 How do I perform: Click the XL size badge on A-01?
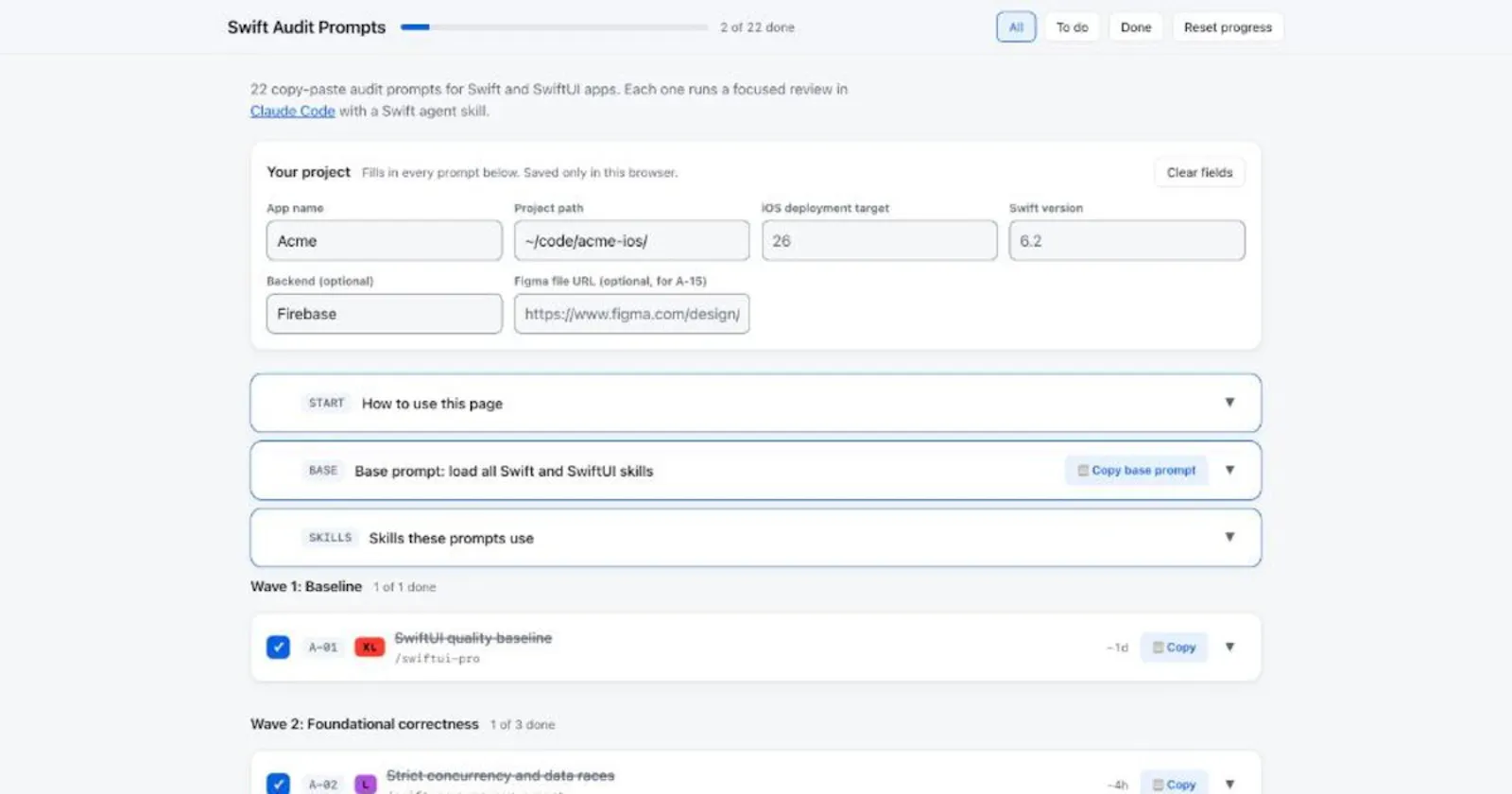tap(369, 647)
